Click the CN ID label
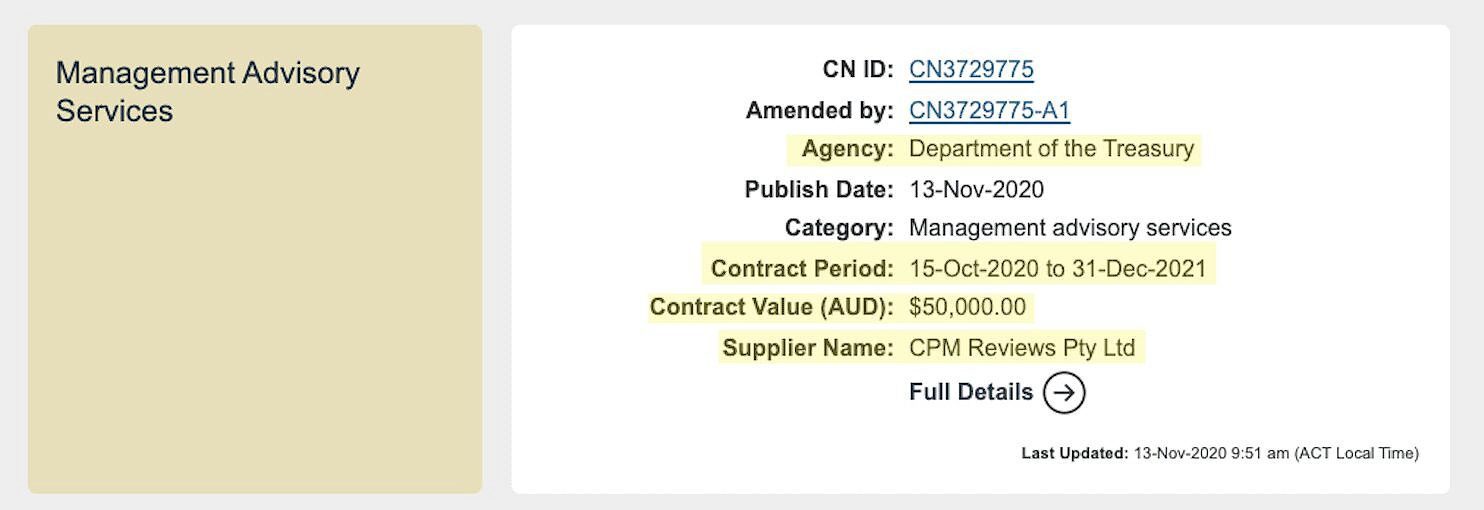1484x510 pixels. point(858,69)
